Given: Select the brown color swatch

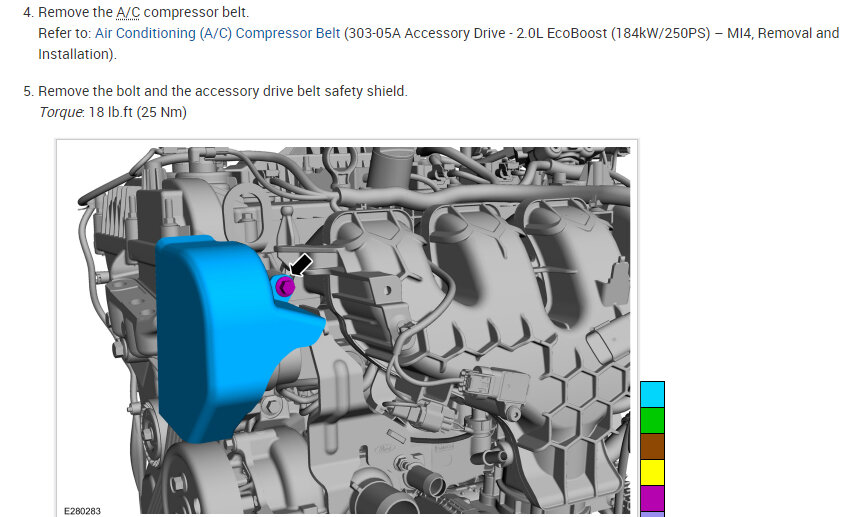Looking at the screenshot, I should coord(652,446).
